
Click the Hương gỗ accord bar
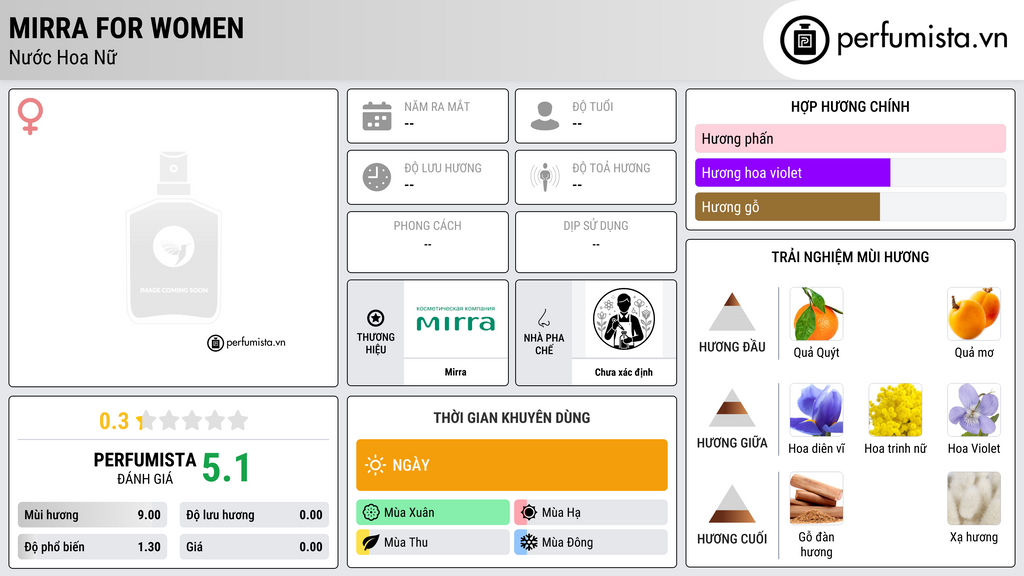[850, 207]
